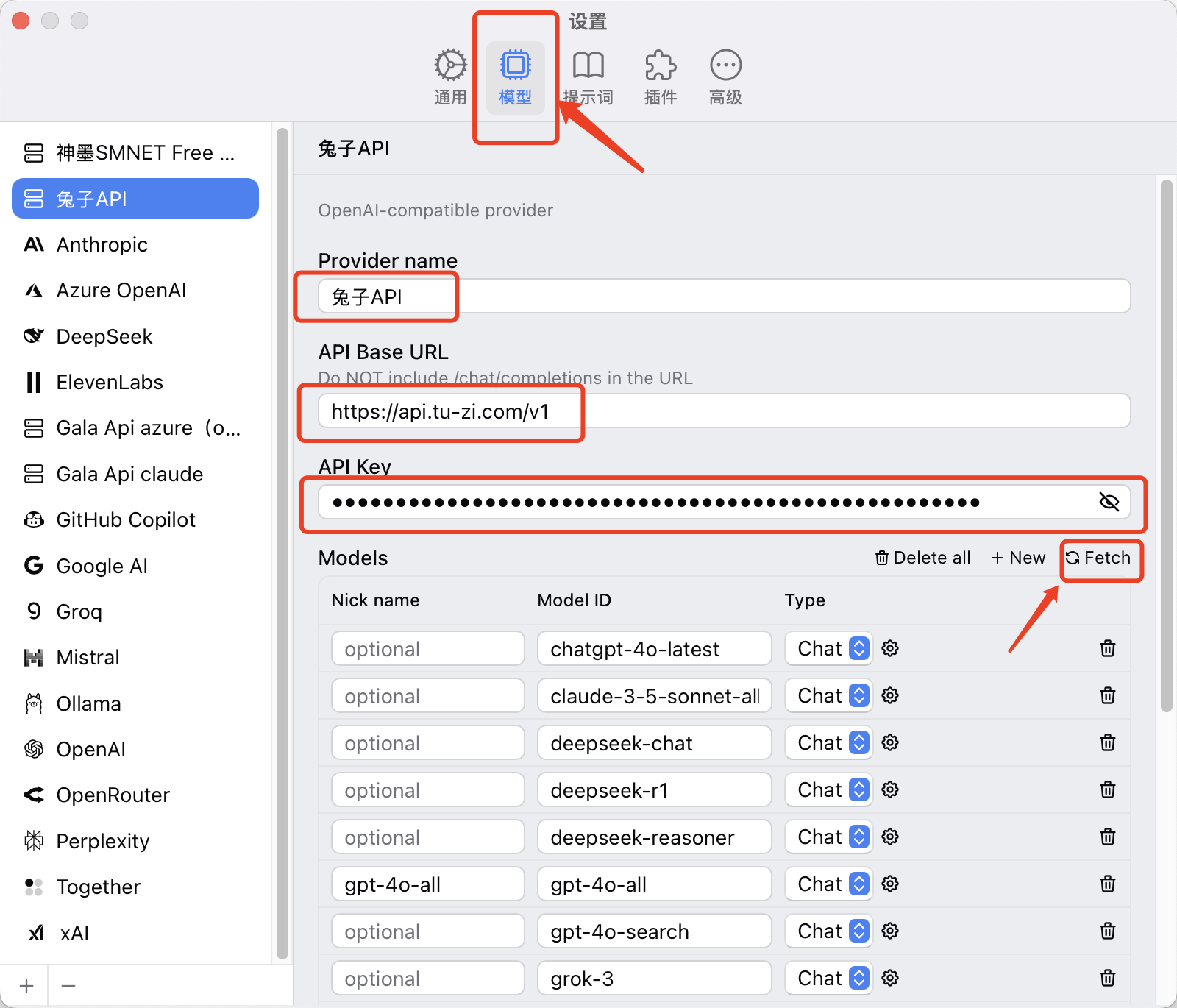Open settings gear for claude-3-5-sonnet-all
Screen dimensions: 1177x1008
[x=890, y=695]
